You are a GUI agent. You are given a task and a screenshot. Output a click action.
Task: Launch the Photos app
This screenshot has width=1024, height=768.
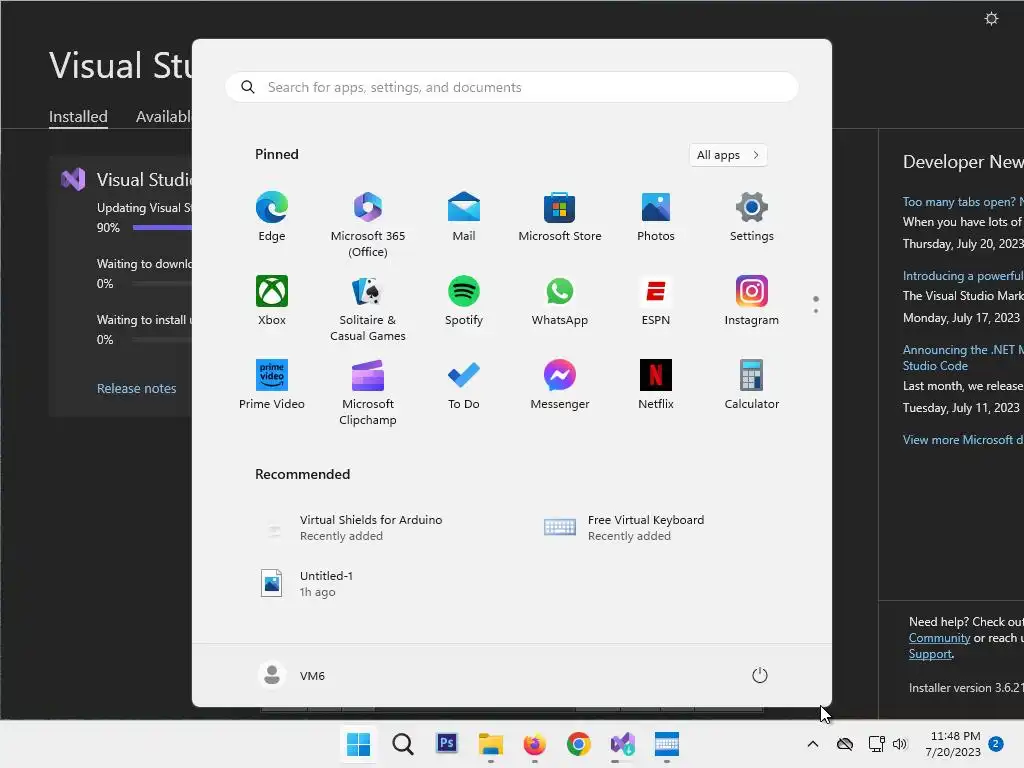tap(656, 217)
